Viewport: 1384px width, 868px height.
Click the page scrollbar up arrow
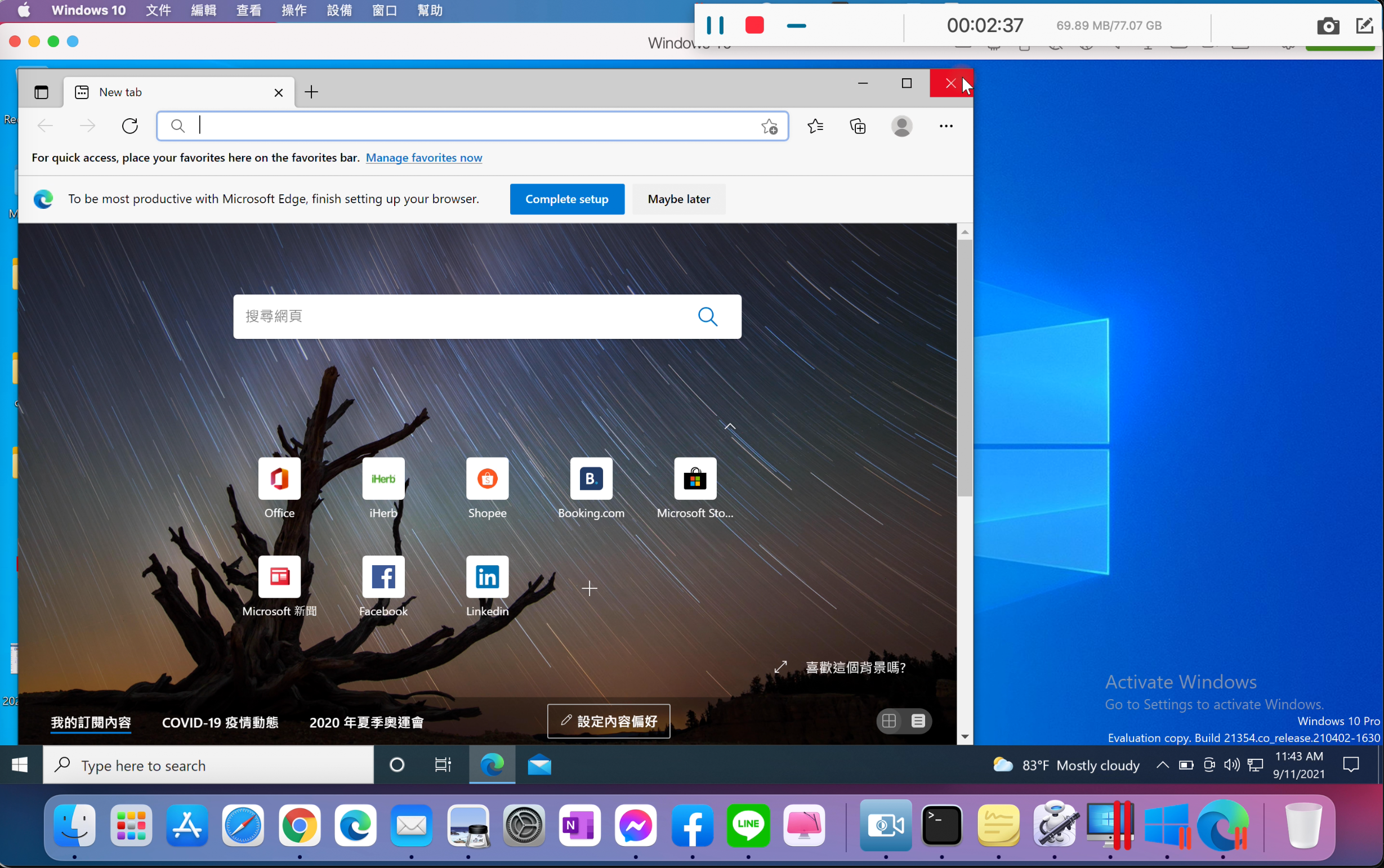point(965,232)
